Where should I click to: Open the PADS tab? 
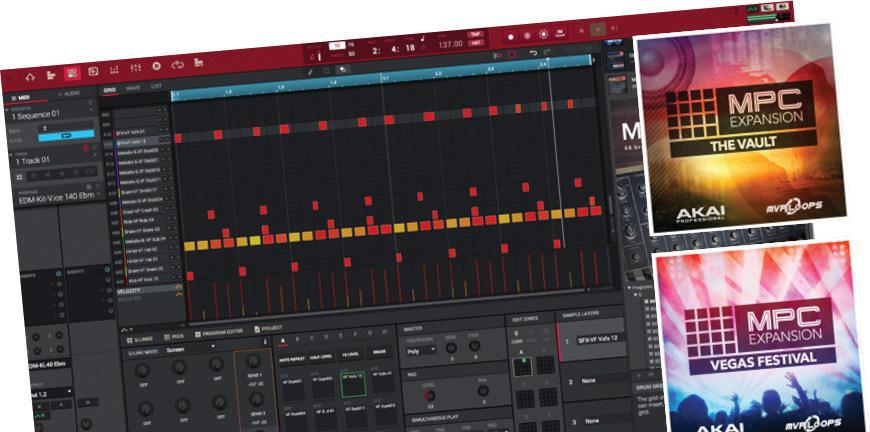(x=174, y=337)
